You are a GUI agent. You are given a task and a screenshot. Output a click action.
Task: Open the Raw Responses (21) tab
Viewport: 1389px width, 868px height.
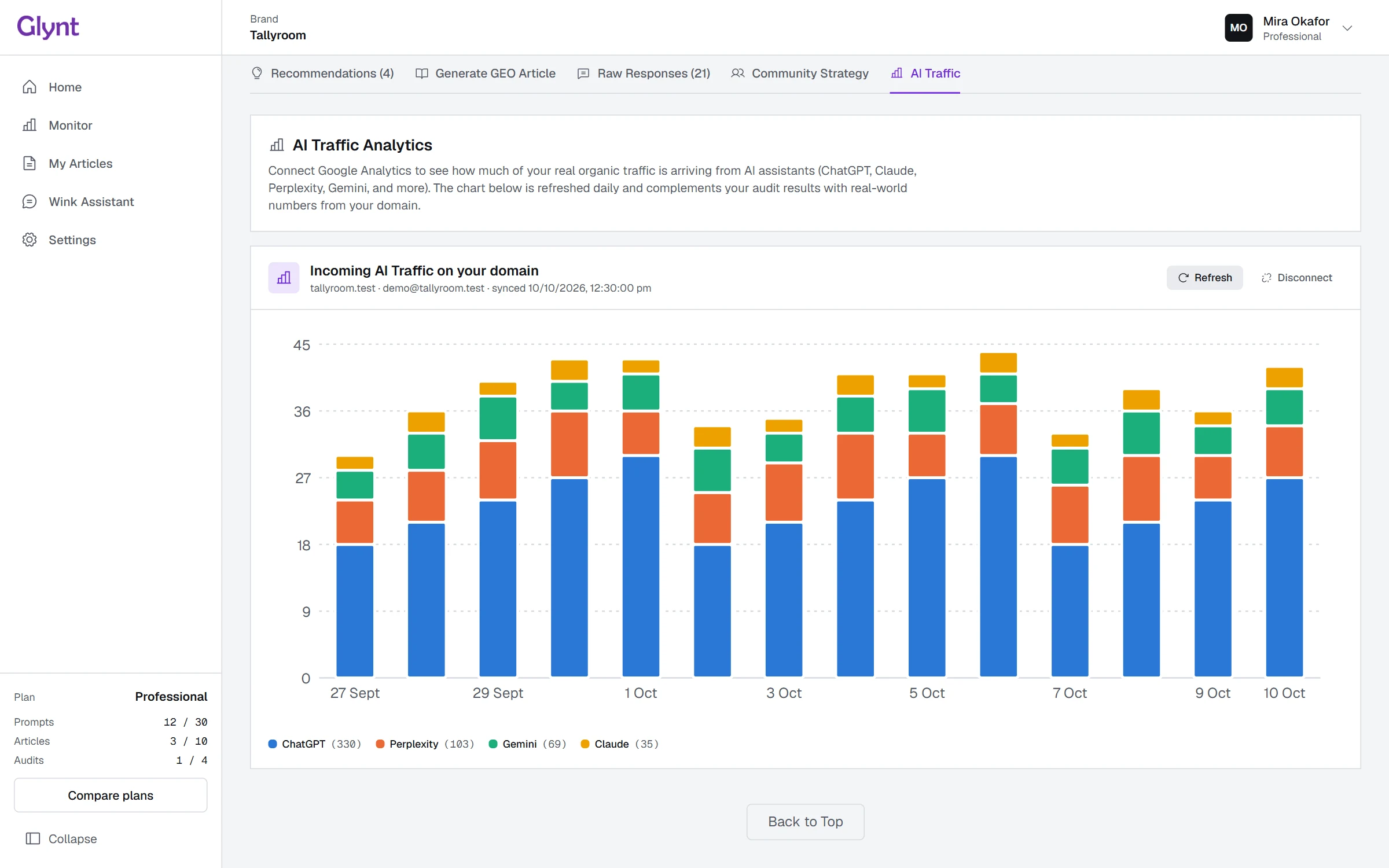pyautogui.click(x=644, y=73)
